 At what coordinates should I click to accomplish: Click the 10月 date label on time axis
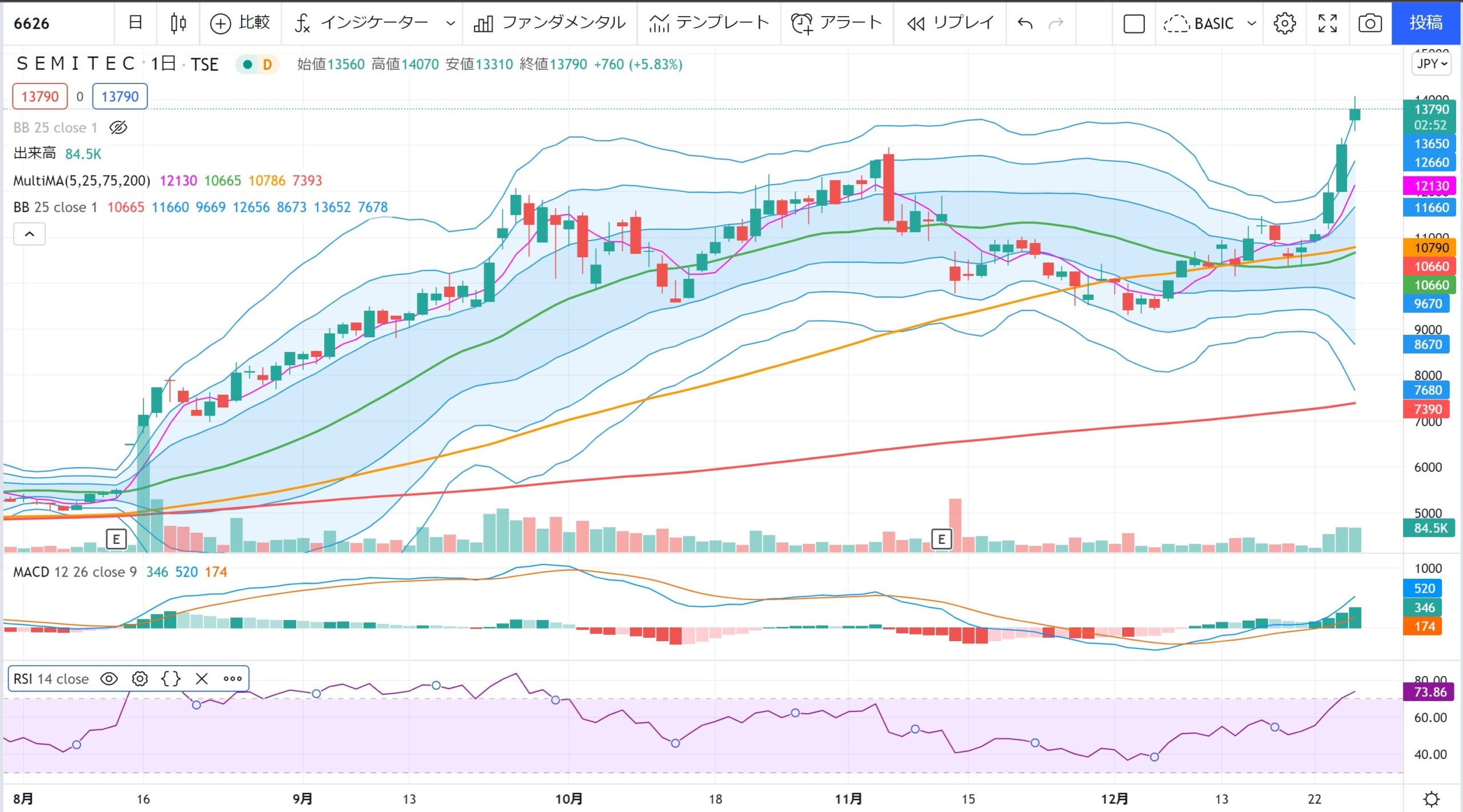click(569, 798)
